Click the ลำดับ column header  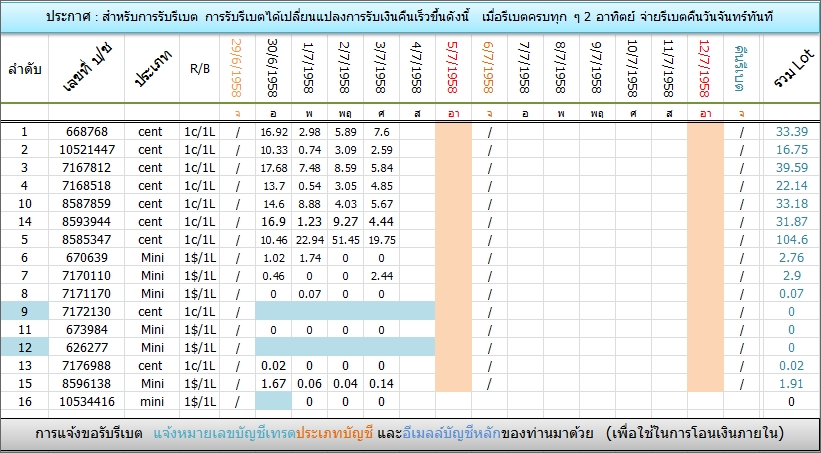tap(25, 69)
